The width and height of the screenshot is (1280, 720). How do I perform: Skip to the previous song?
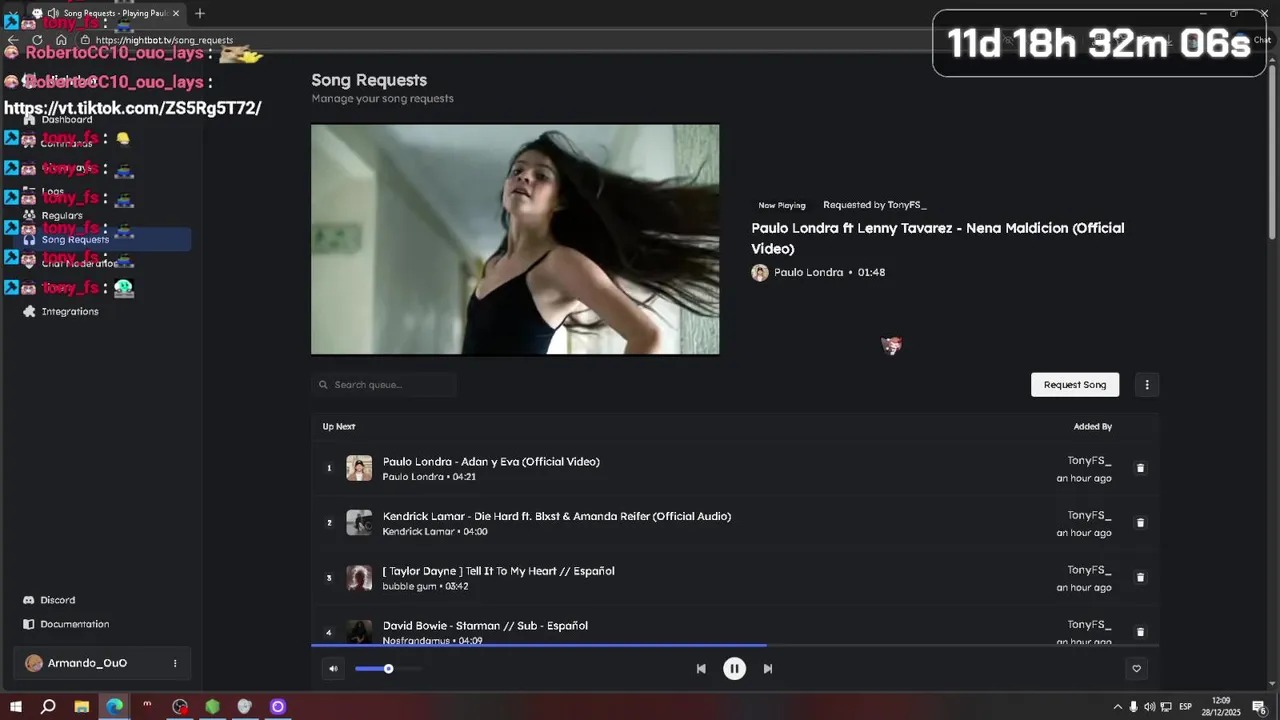pyautogui.click(x=701, y=669)
